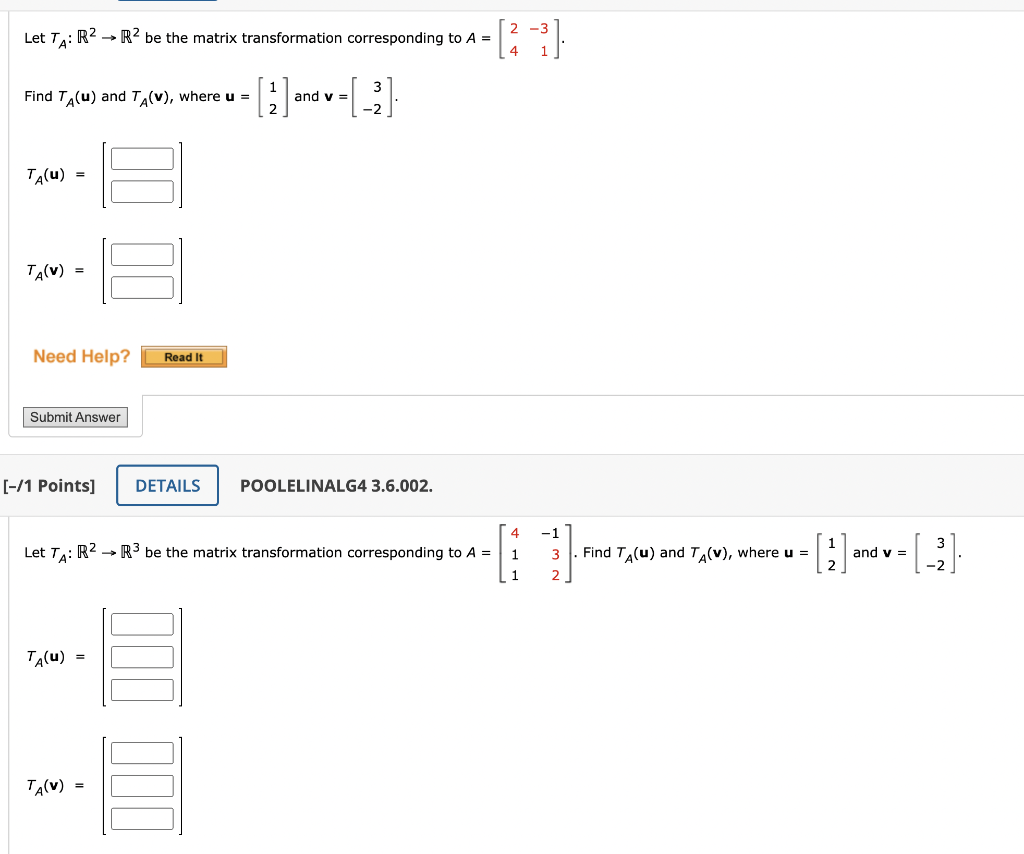Image resolution: width=1024 pixels, height=854 pixels.
Task: Click the POOLELINALG4 3.6.002 assignment label
Action: click(x=333, y=485)
